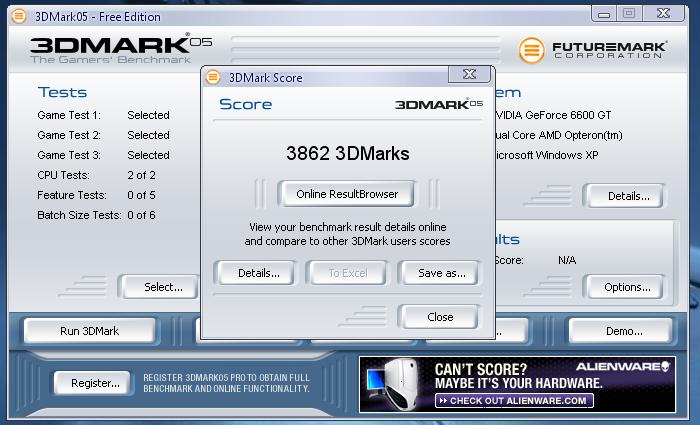Viewport: 700px width, 425px height.
Task: Click the Microsoft Windows XP text
Action: tap(547, 155)
